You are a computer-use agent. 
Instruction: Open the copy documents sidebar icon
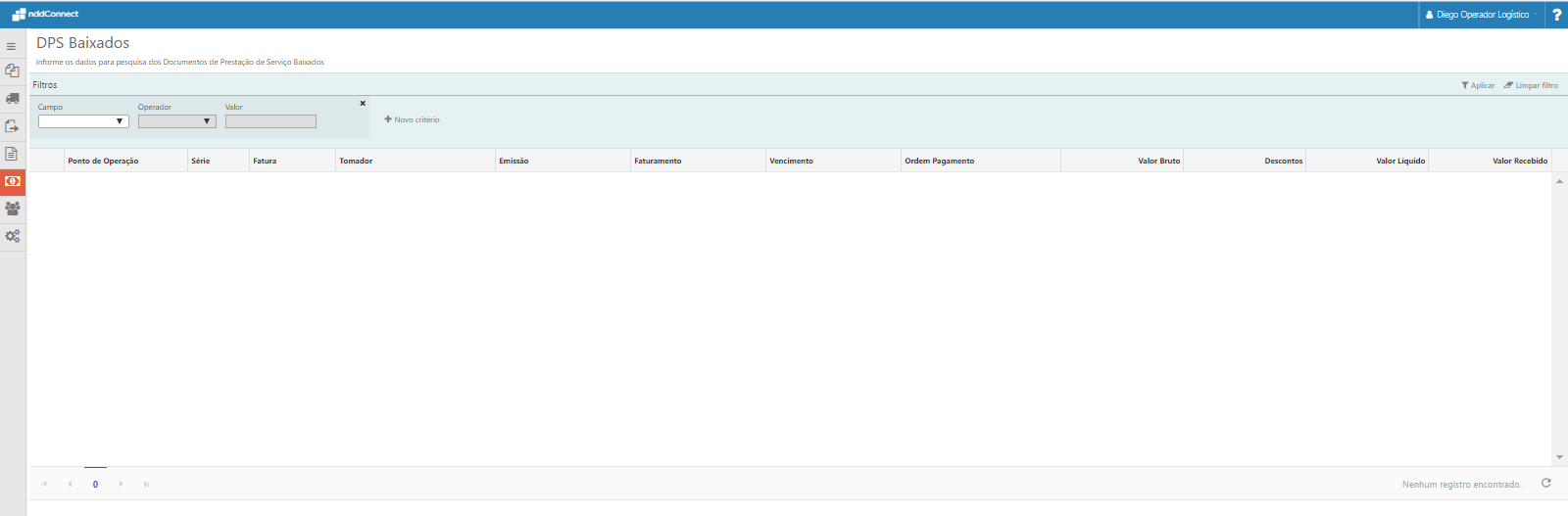coord(12,70)
